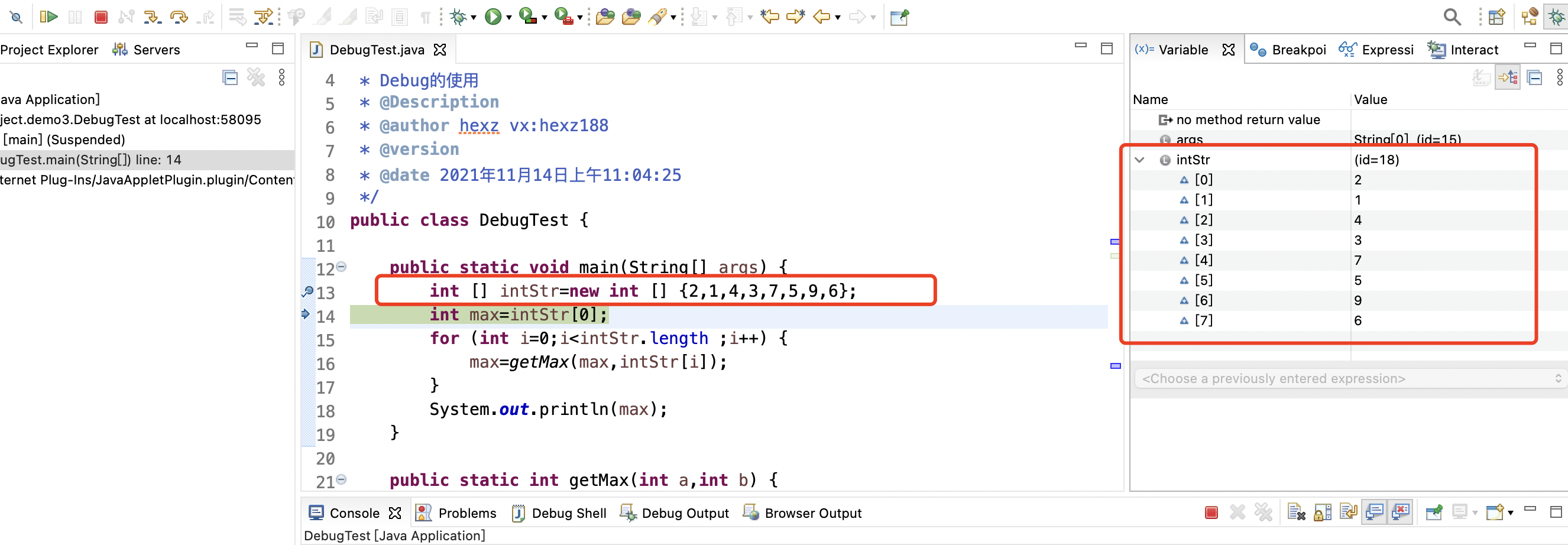Toggle Show Logical Structure in Variables view
The image size is (1568, 545).
pyautogui.click(x=1508, y=77)
